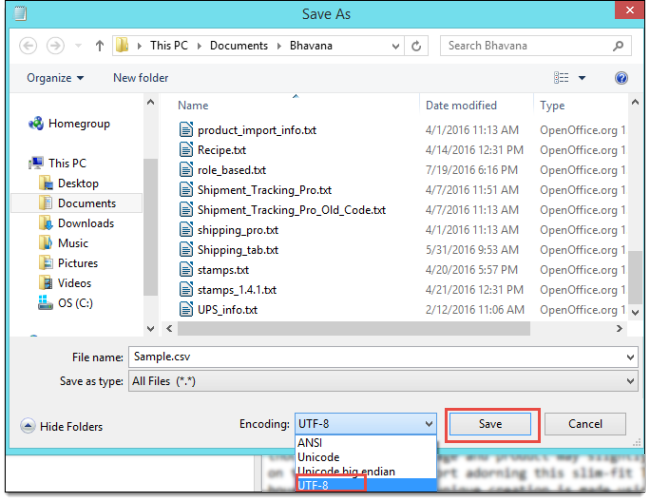Select UPS_info.txt file
Screen dimensions: 650x502
[x=227, y=310]
